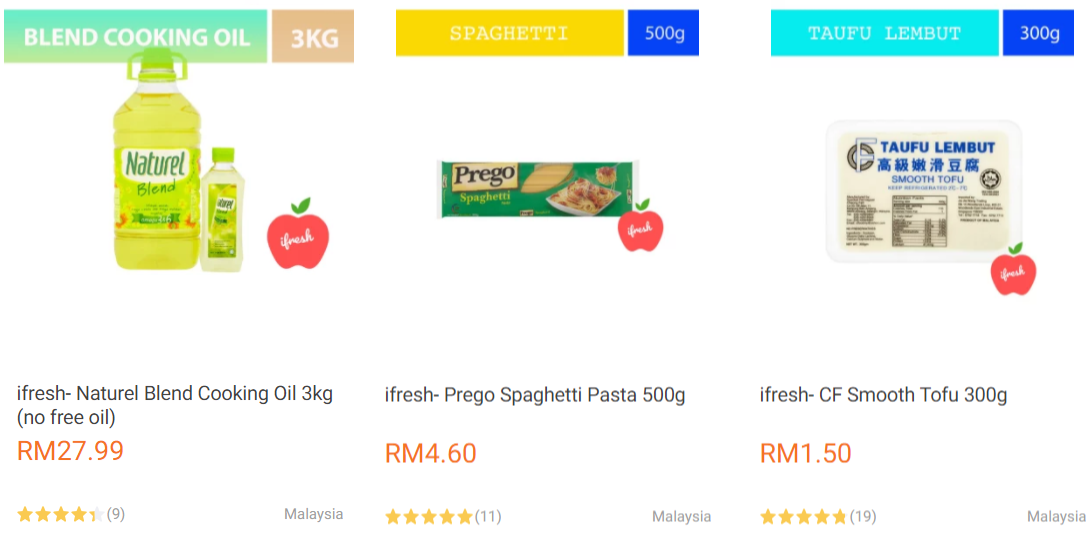Select the Taufu Lembut tofu pack image

(x=923, y=190)
